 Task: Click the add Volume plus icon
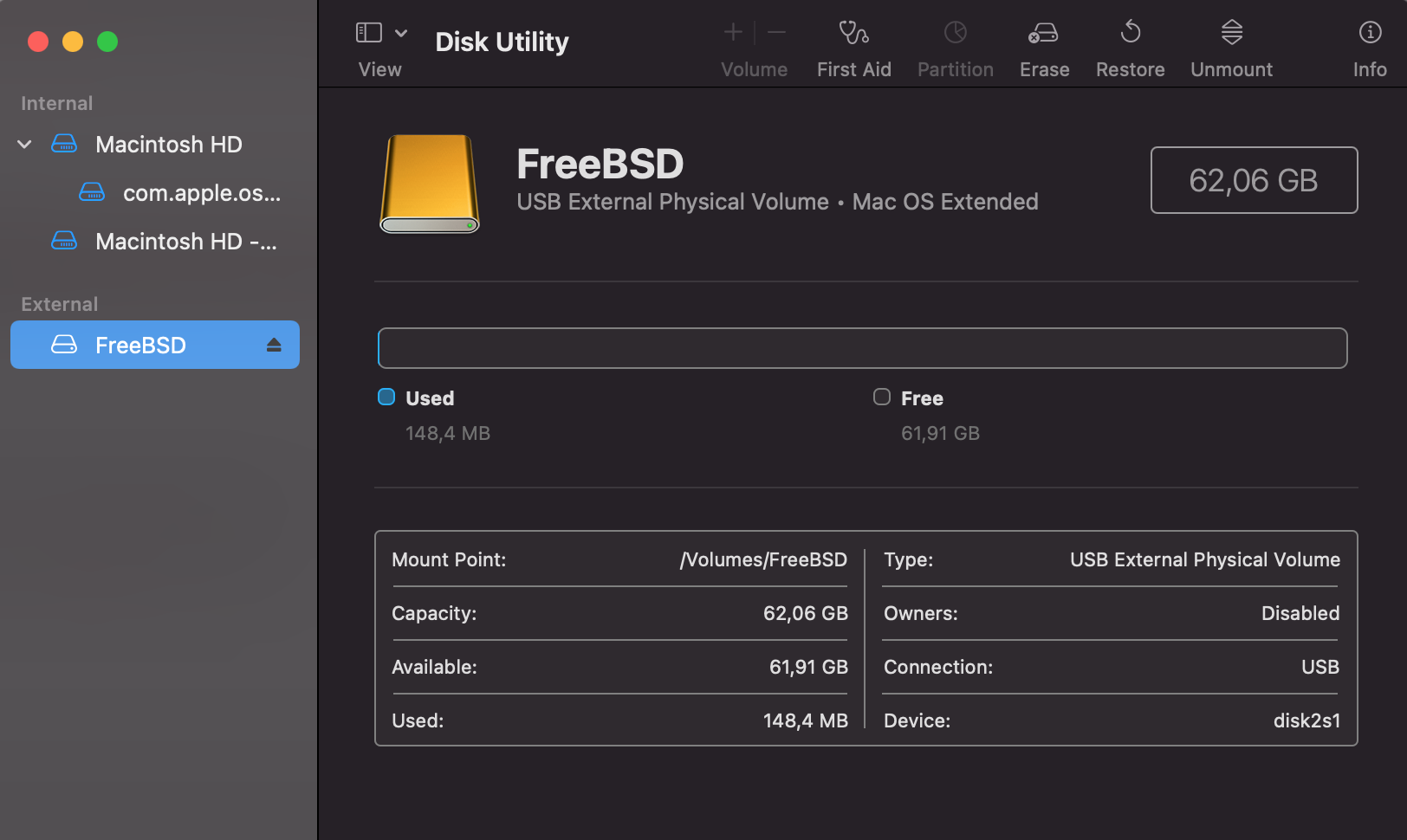click(733, 33)
